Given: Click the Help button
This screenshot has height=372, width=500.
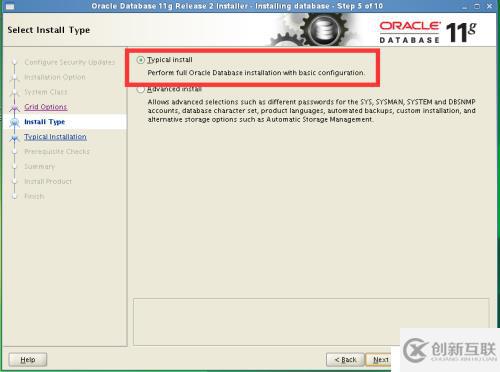Looking at the screenshot, I should tap(28, 360).
